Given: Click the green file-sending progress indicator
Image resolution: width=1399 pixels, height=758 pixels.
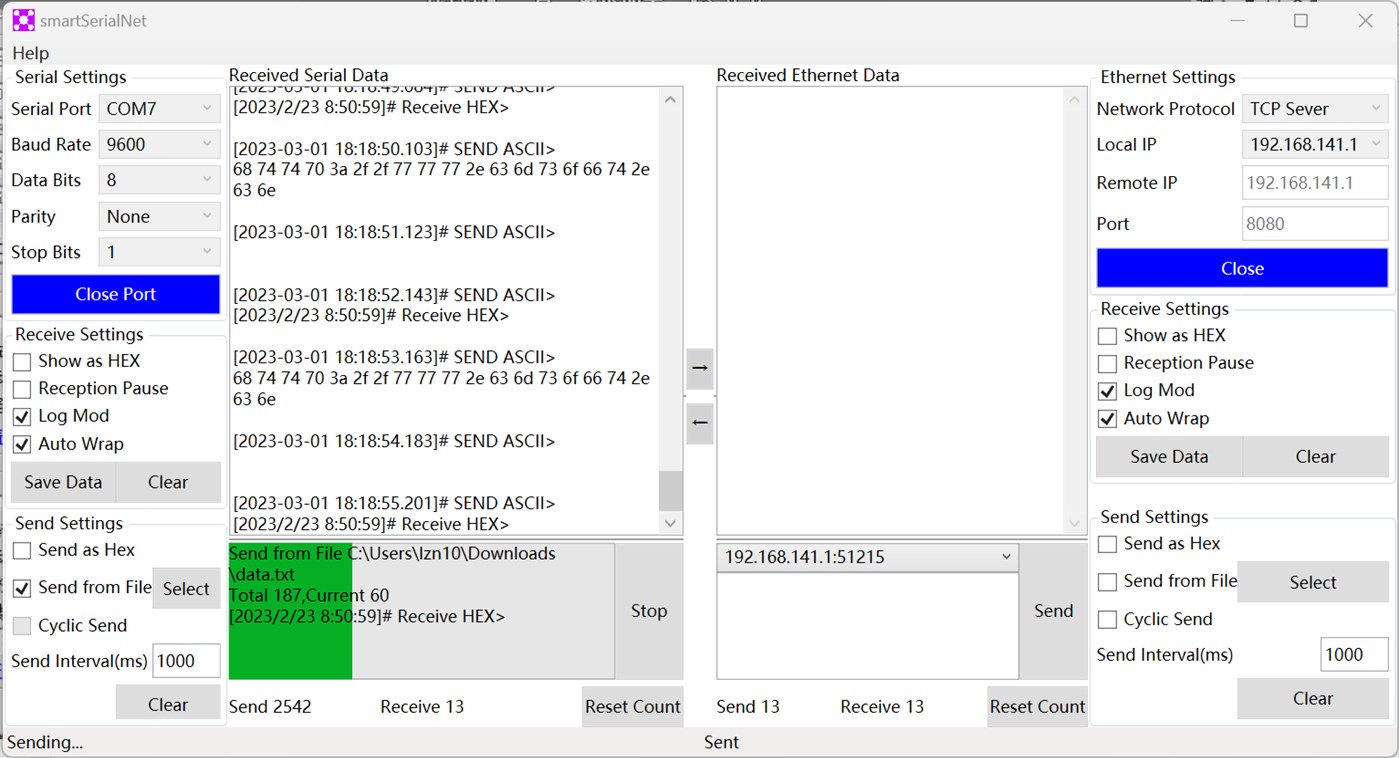Looking at the screenshot, I should (290, 610).
